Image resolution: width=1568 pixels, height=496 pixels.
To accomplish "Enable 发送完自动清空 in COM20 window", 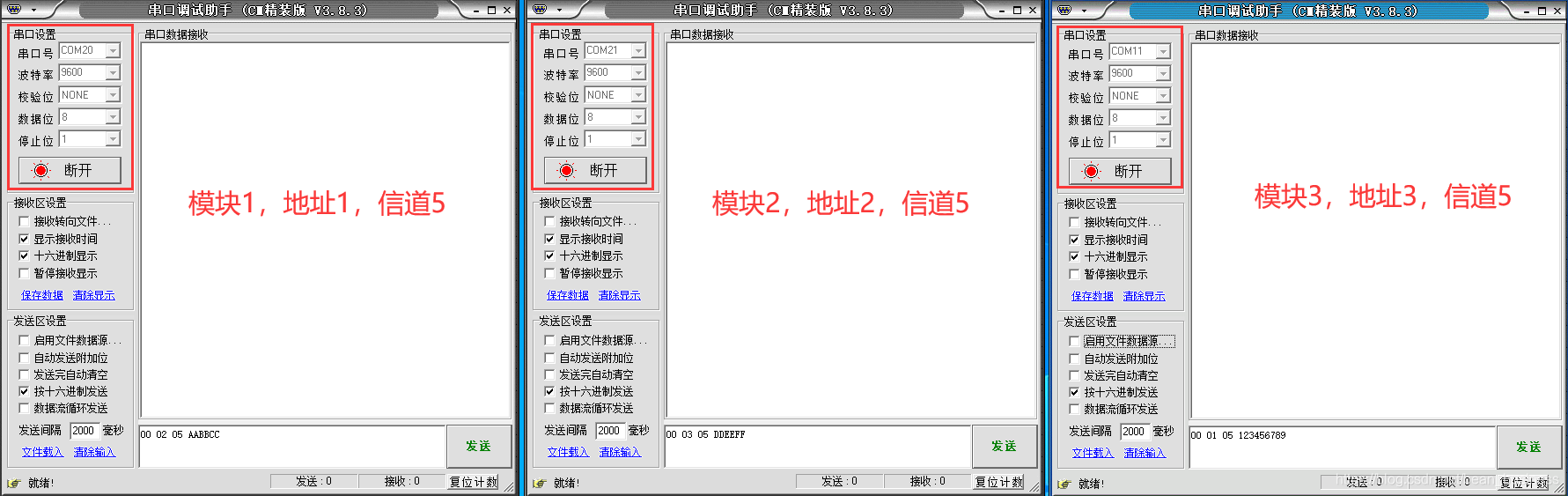I will coord(24,374).
